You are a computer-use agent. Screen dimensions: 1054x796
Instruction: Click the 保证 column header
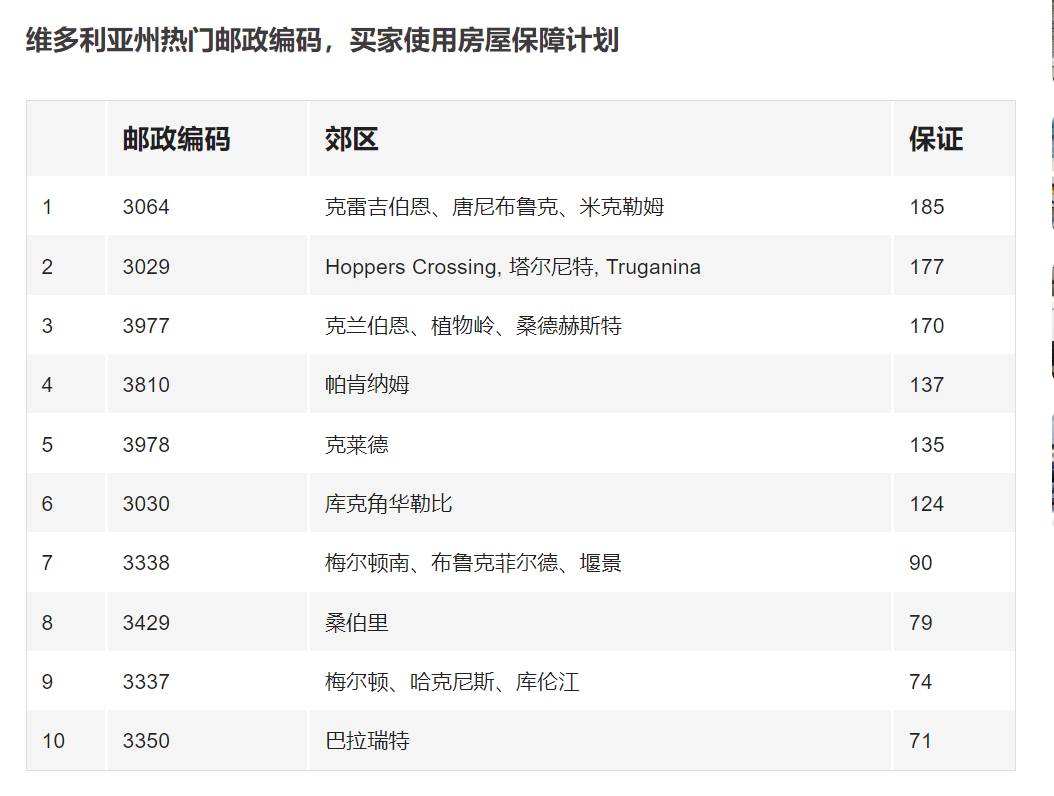point(935,139)
